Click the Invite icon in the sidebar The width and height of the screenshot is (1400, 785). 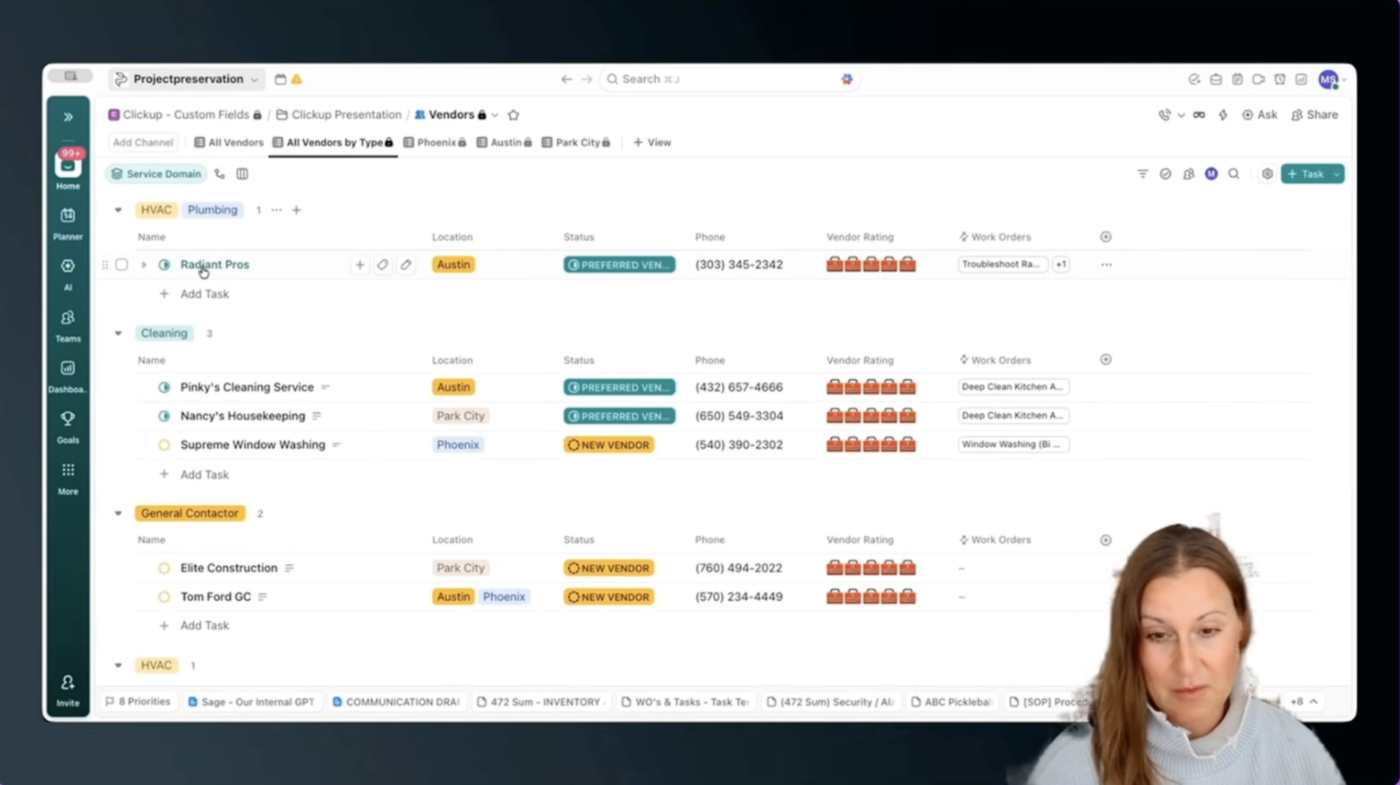click(68, 689)
